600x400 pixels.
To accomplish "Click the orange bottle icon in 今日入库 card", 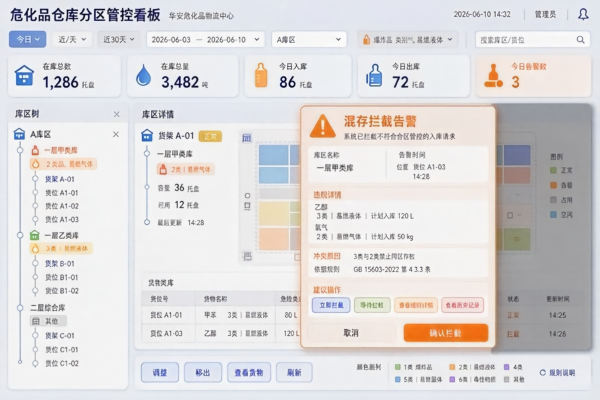I will click(x=261, y=75).
